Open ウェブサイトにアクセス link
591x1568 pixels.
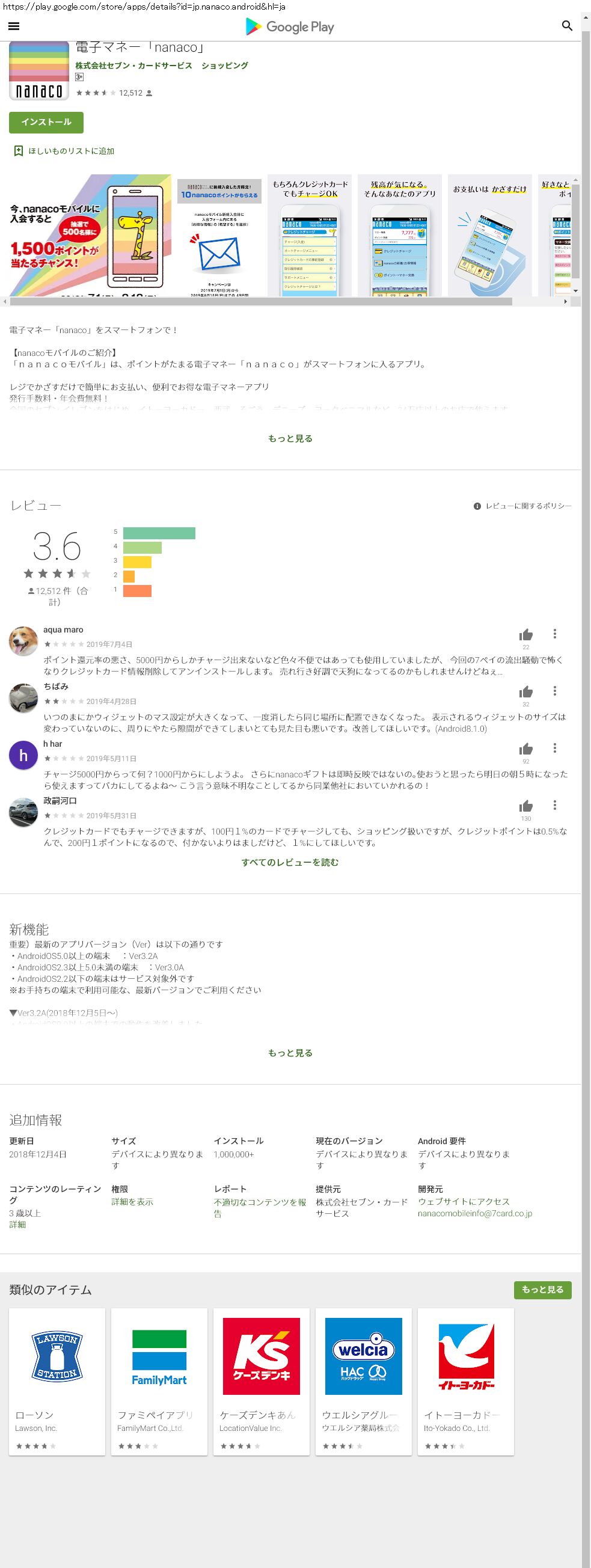coord(464,1202)
